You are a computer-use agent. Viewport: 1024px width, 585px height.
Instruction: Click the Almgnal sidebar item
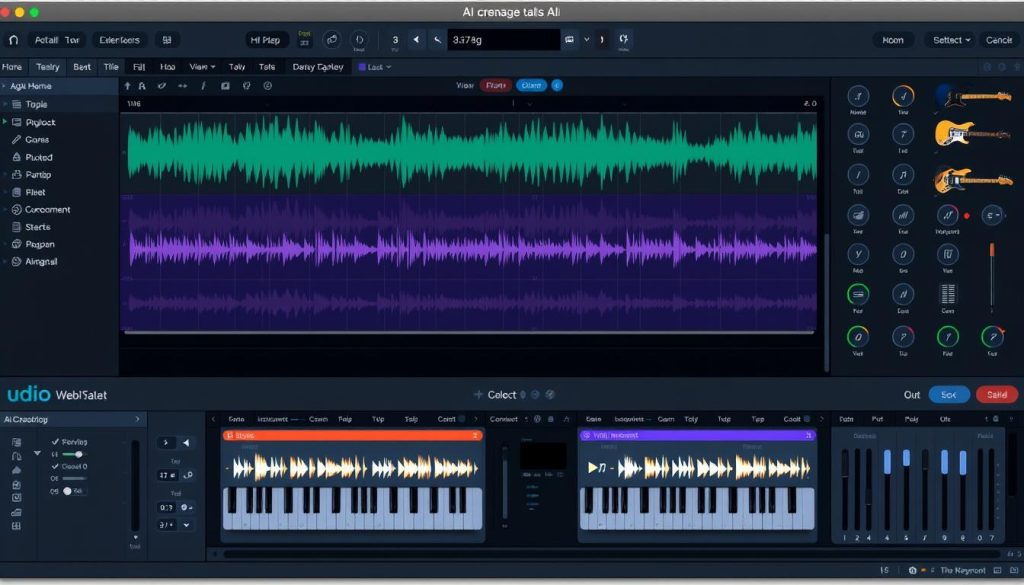pos(40,262)
